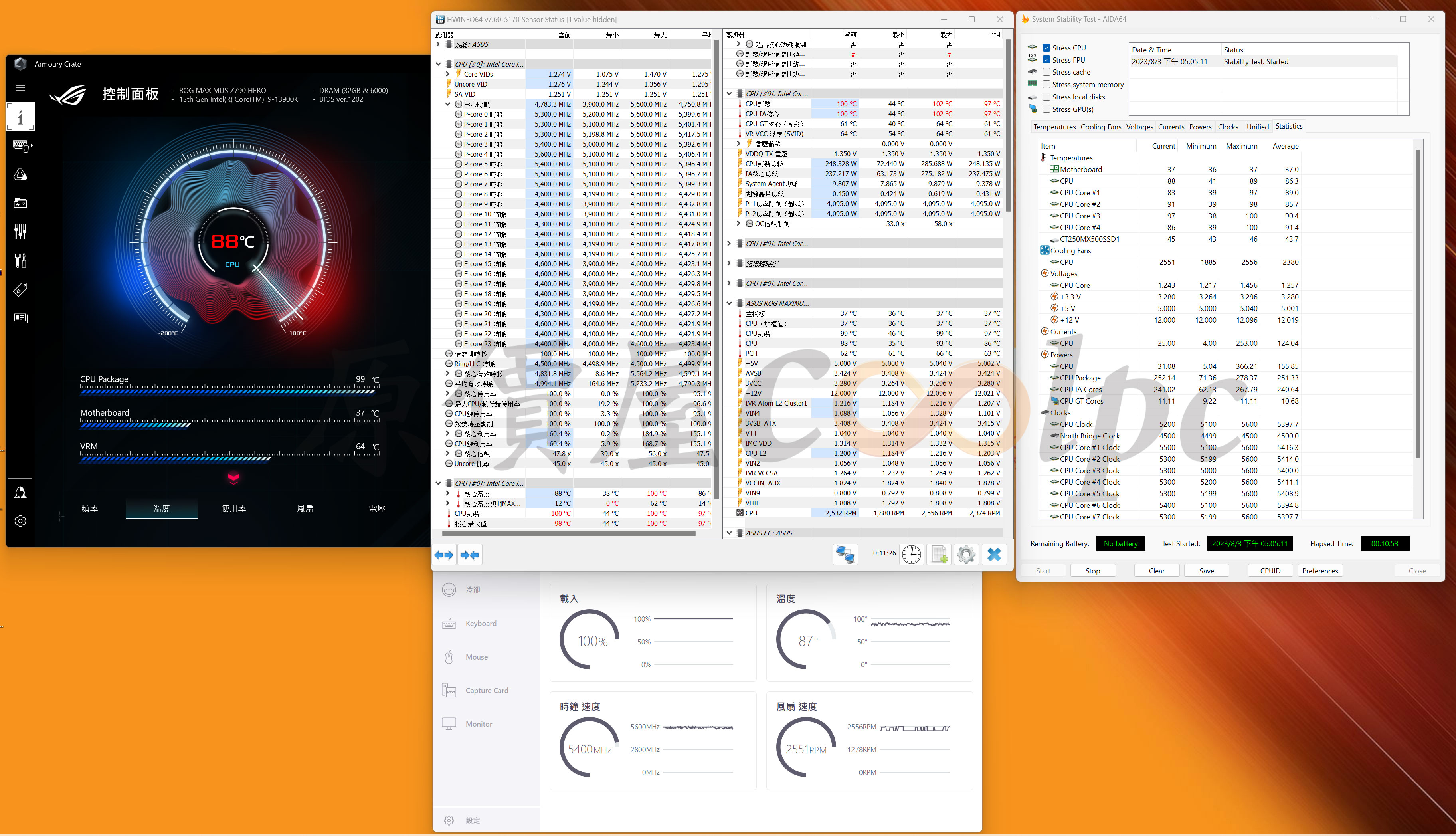Image resolution: width=1456 pixels, height=836 pixels.
Task: Uncheck the Stress CPU checkbox
Action: click(1046, 48)
